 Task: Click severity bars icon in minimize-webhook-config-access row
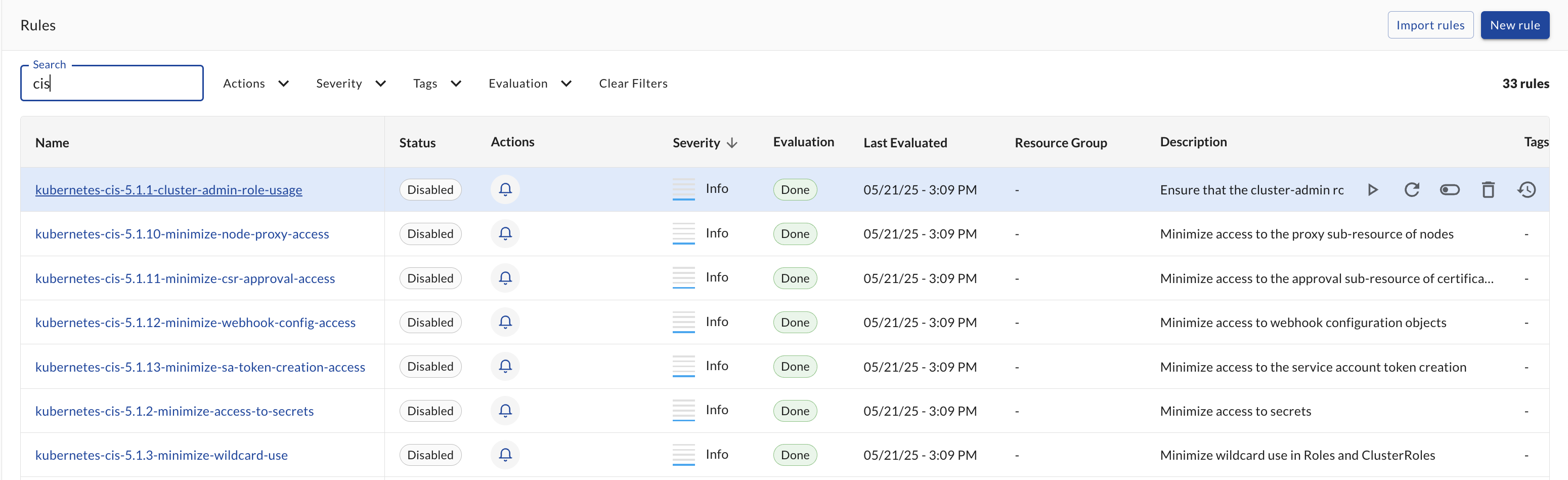tap(683, 322)
